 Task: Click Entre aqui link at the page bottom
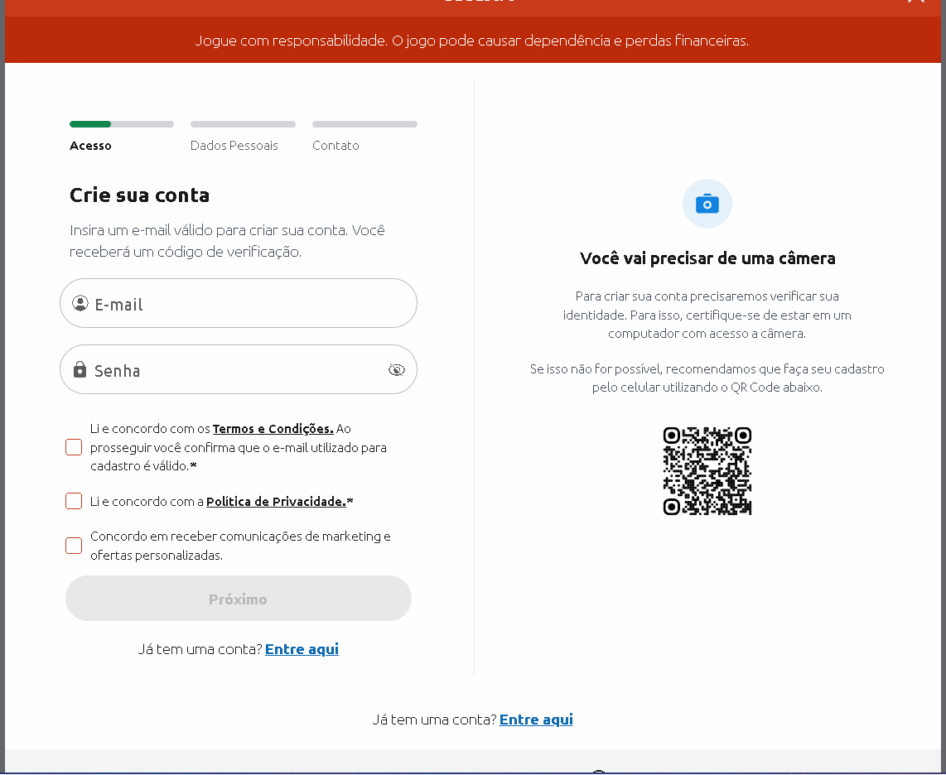pyautogui.click(x=536, y=719)
